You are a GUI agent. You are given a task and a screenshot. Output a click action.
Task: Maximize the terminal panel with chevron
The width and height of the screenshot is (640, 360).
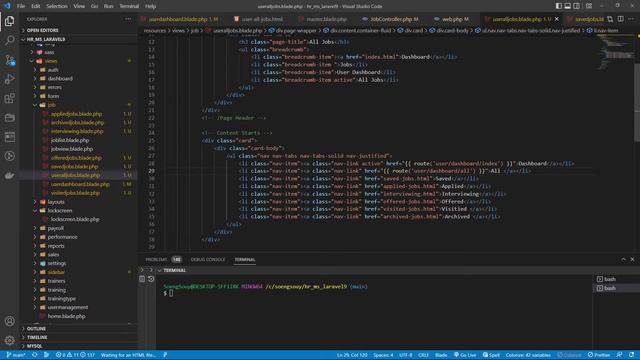coord(623,259)
